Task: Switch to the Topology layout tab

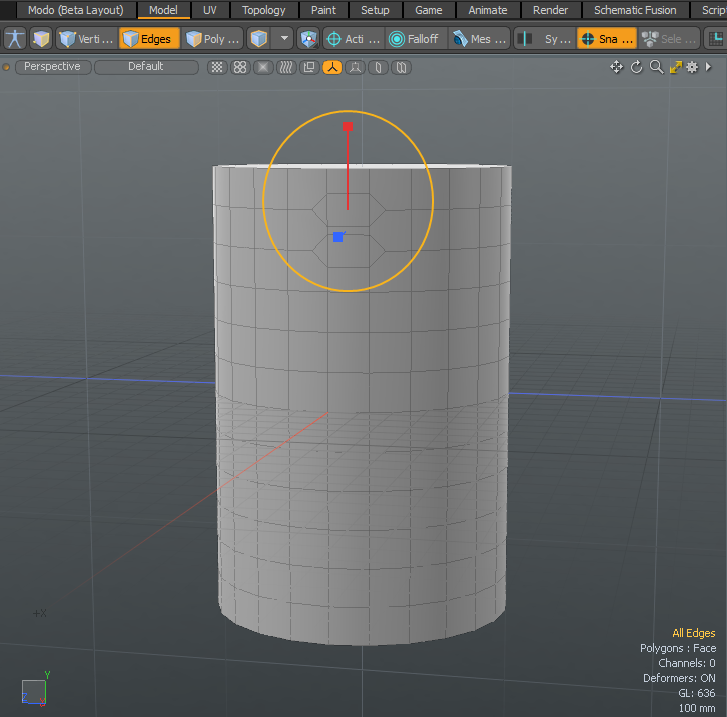Action: (x=264, y=10)
